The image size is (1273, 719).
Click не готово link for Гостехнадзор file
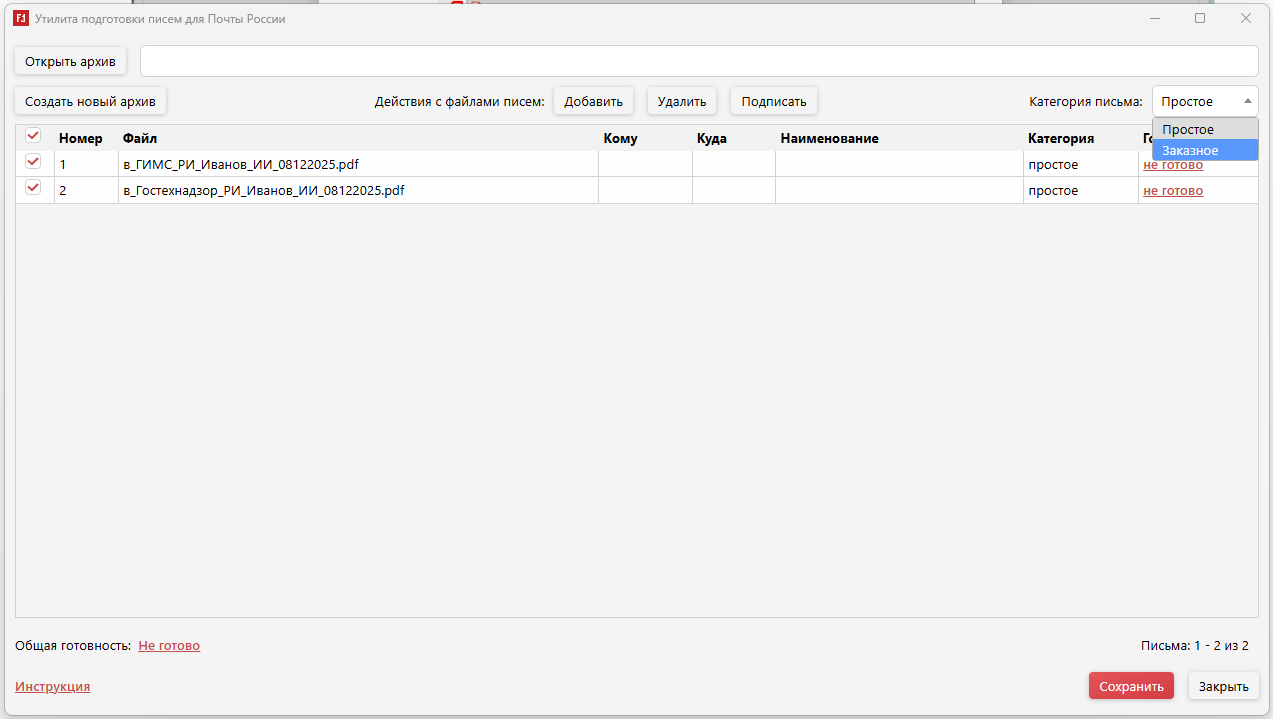click(x=1173, y=190)
